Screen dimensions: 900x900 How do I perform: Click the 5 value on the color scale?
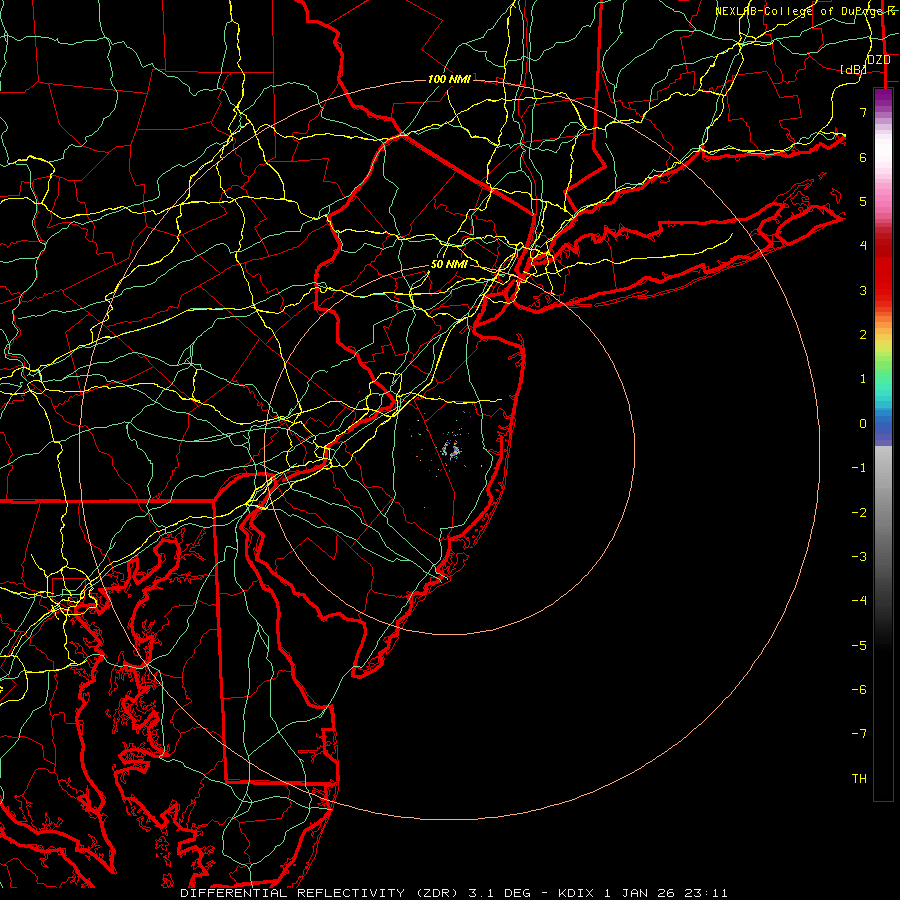point(863,201)
